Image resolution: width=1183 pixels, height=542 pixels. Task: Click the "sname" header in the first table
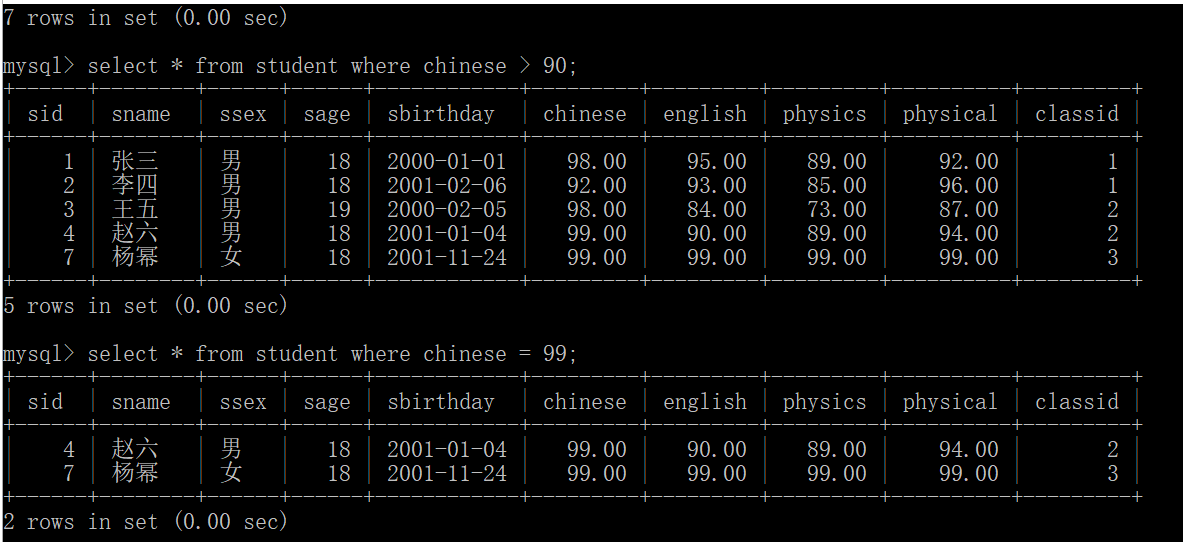(141, 114)
